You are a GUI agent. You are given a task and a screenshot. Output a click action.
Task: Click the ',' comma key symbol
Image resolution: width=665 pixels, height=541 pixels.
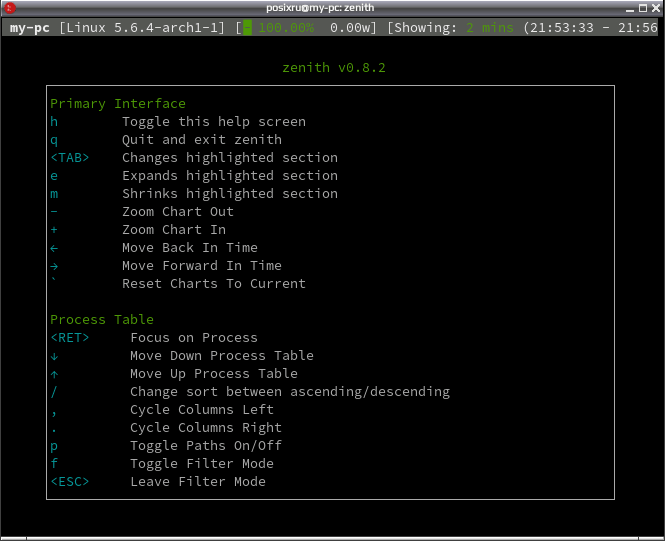[54, 412]
